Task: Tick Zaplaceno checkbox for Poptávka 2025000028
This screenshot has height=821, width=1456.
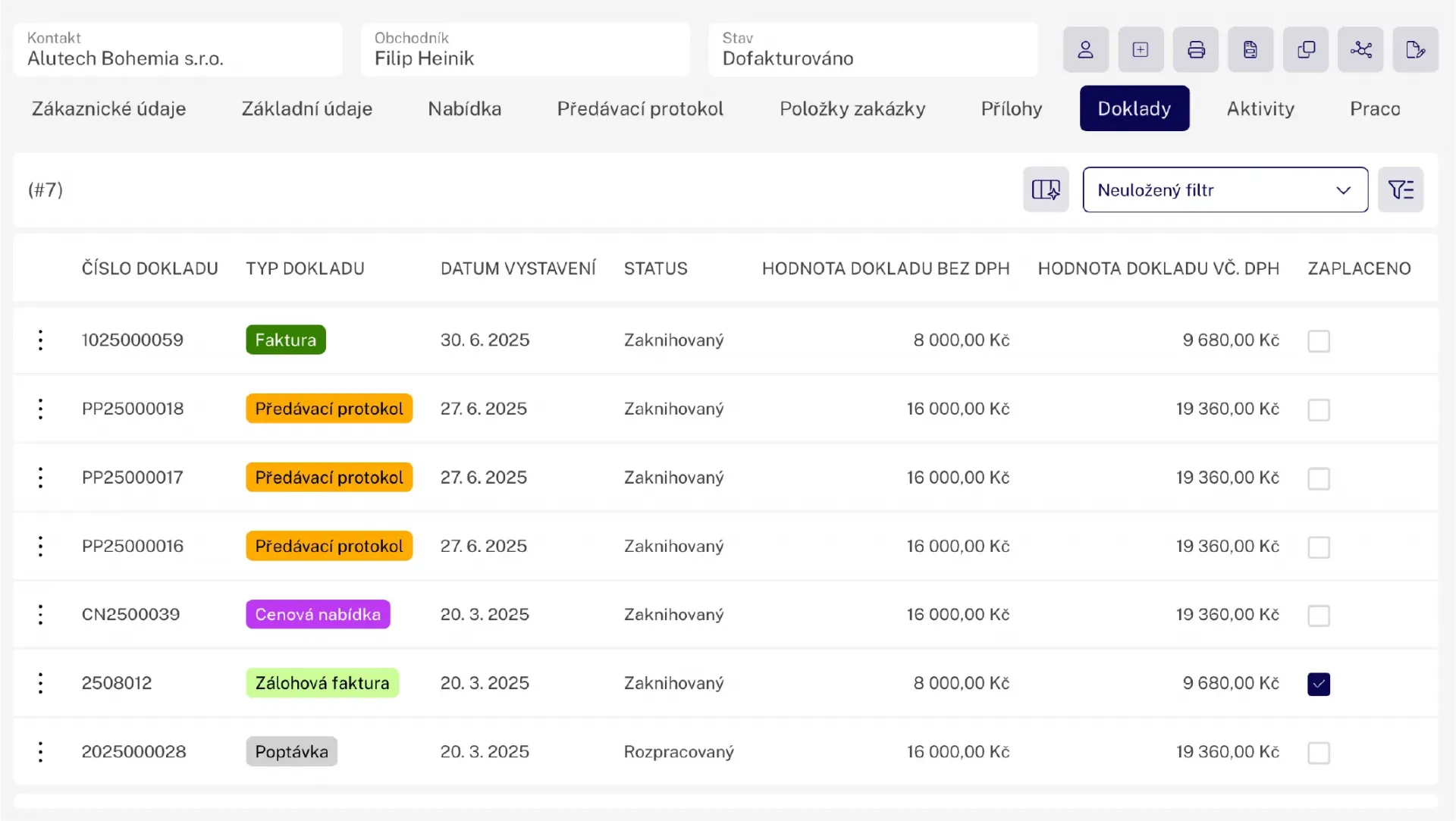Action: 1318,753
